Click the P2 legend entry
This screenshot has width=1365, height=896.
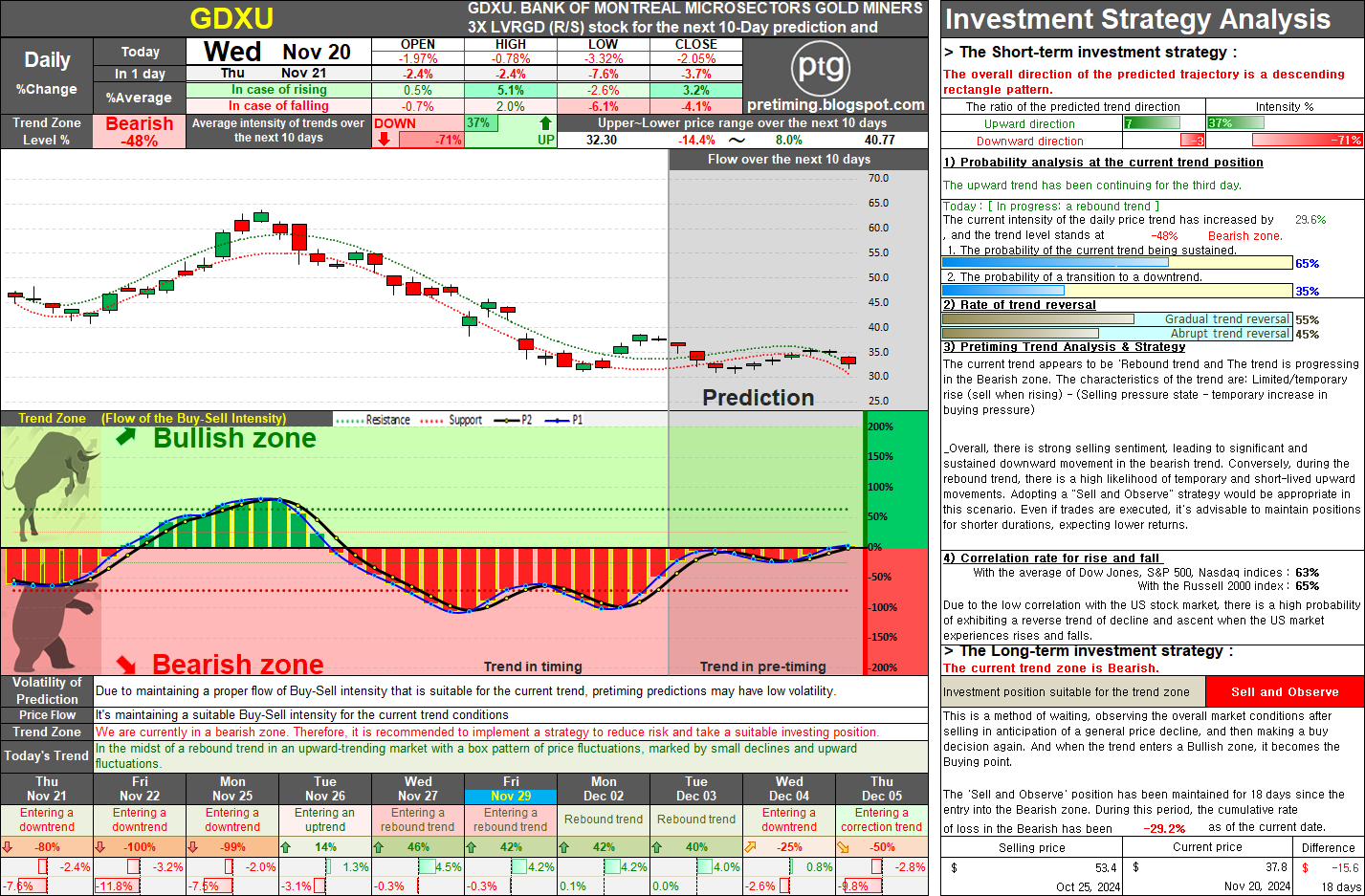(x=514, y=420)
